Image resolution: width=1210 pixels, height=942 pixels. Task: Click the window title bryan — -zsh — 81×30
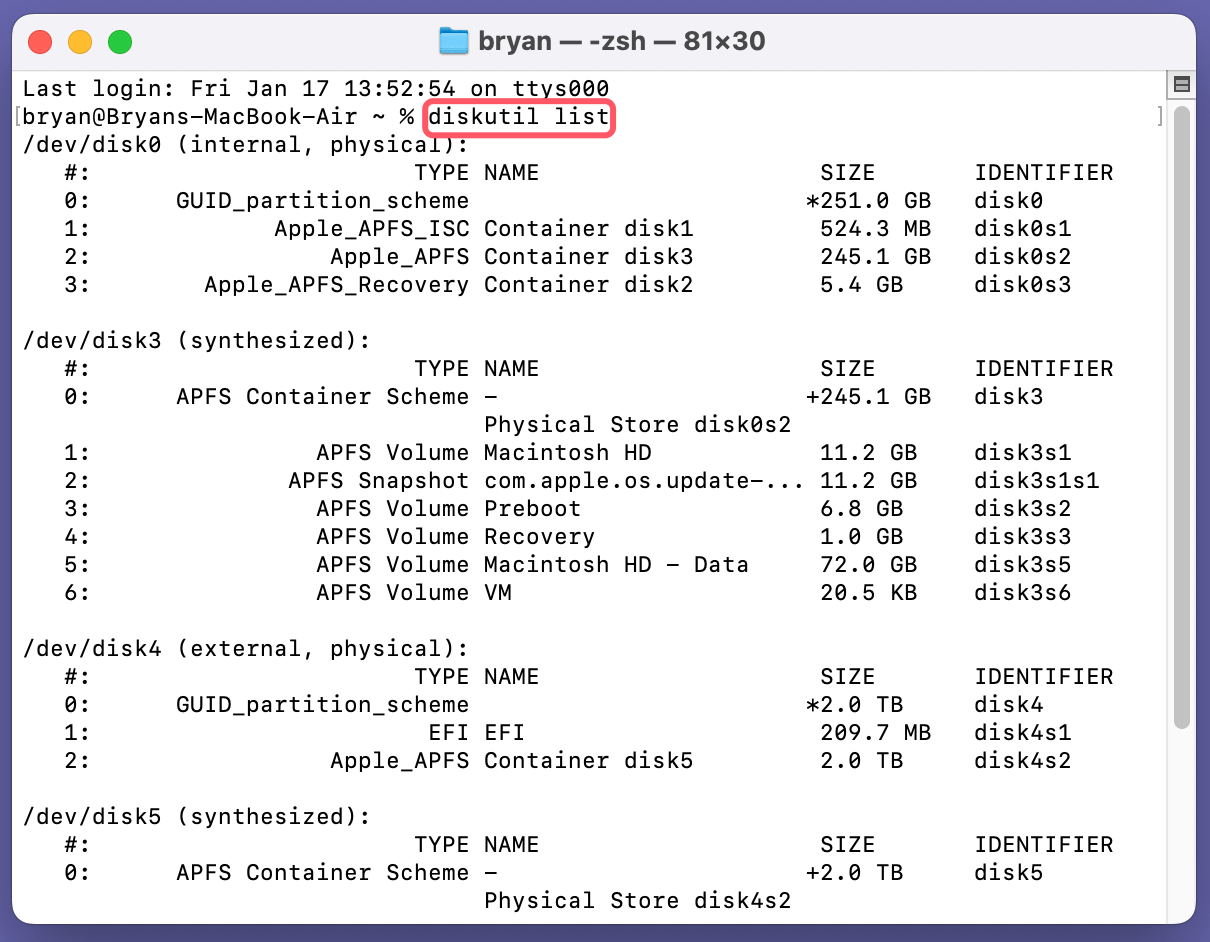point(620,41)
